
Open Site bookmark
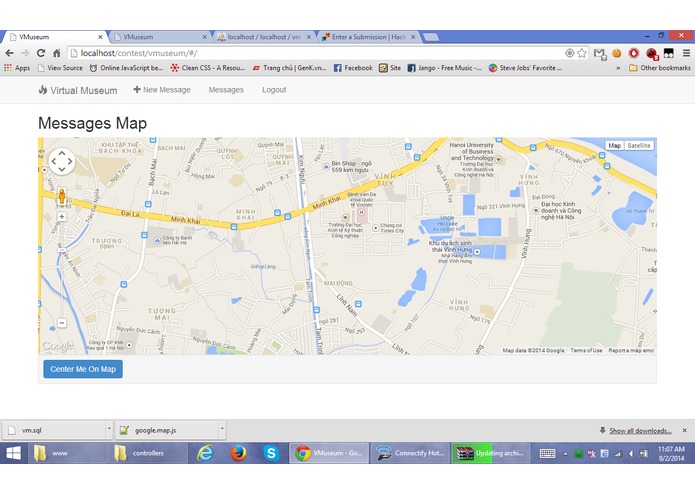(390, 68)
